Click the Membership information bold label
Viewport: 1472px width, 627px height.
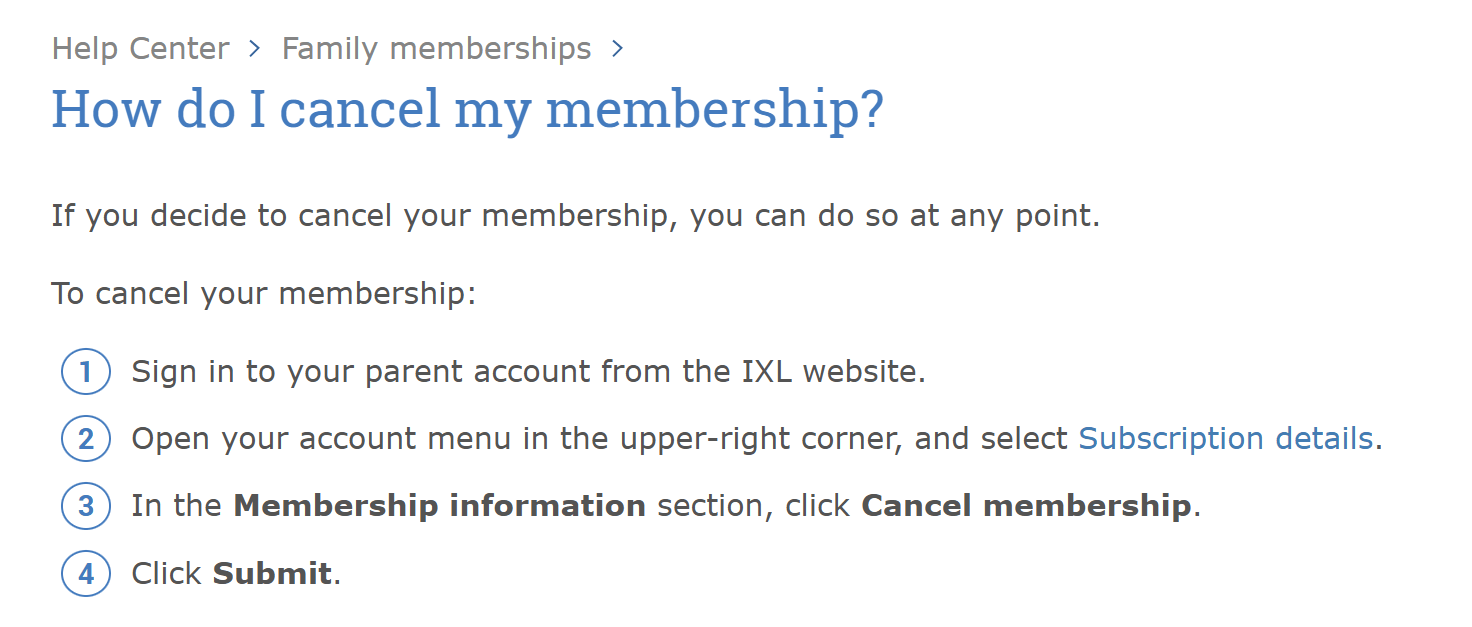click(438, 505)
